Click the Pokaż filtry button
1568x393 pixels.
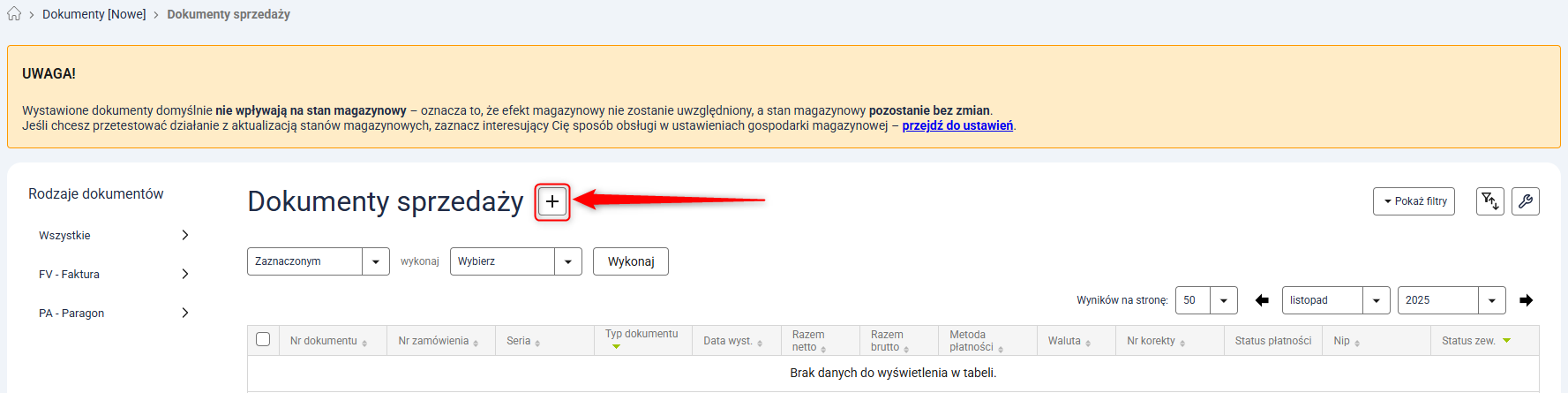[1414, 201]
